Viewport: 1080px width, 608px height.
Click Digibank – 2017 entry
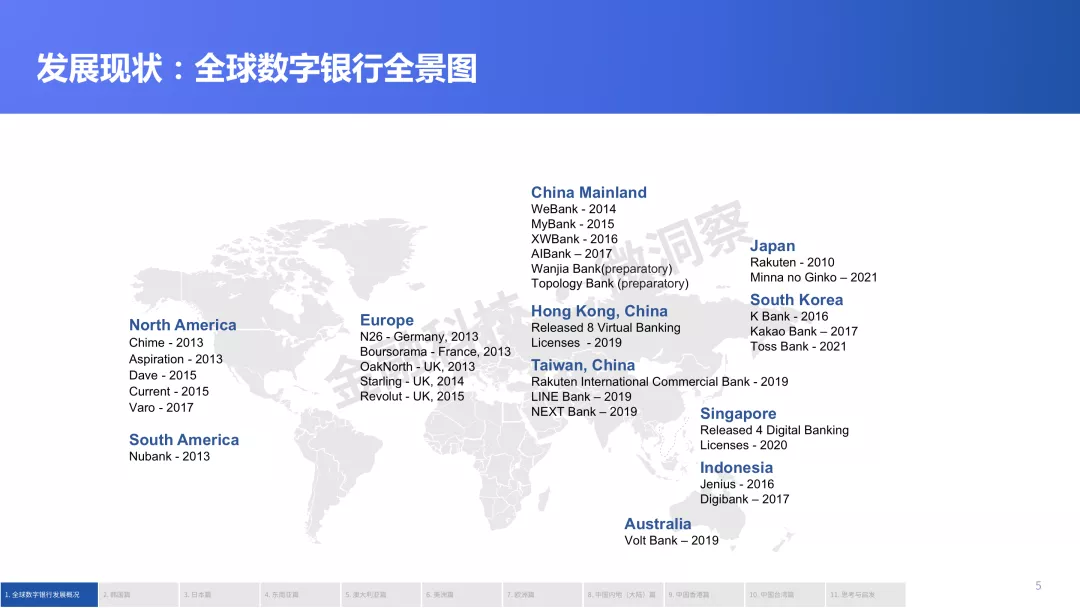[745, 499]
